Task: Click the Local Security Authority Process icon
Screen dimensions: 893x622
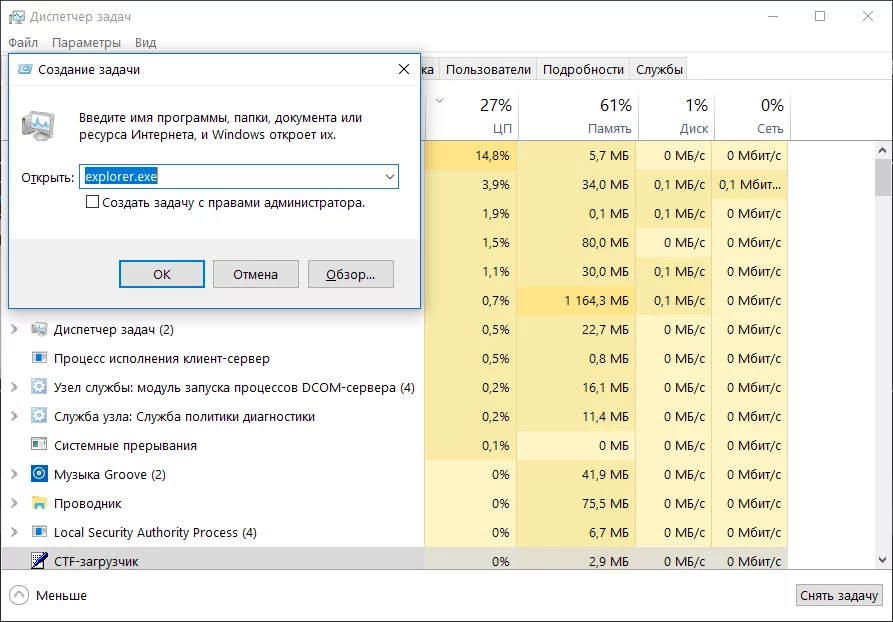Action: pos(39,533)
